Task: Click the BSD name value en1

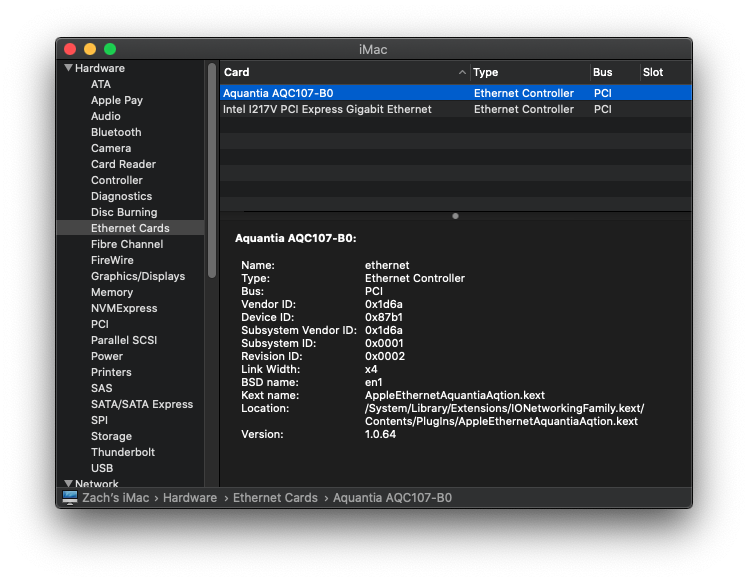Action: pyautogui.click(x=374, y=383)
